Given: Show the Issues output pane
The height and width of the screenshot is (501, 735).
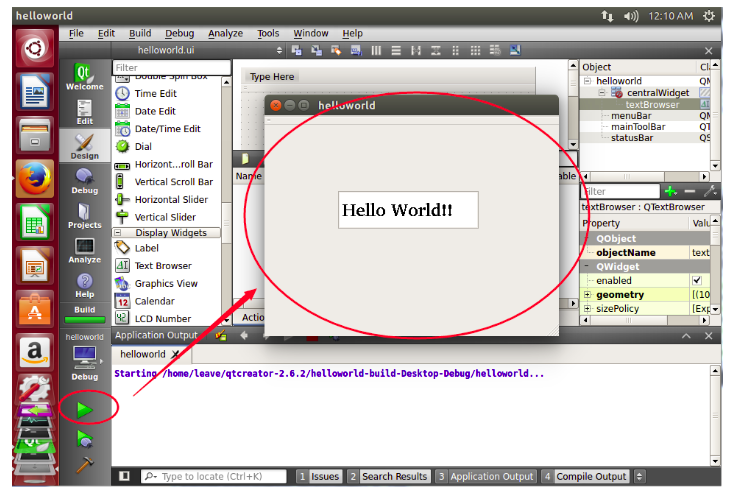Looking at the screenshot, I should click(x=320, y=477).
